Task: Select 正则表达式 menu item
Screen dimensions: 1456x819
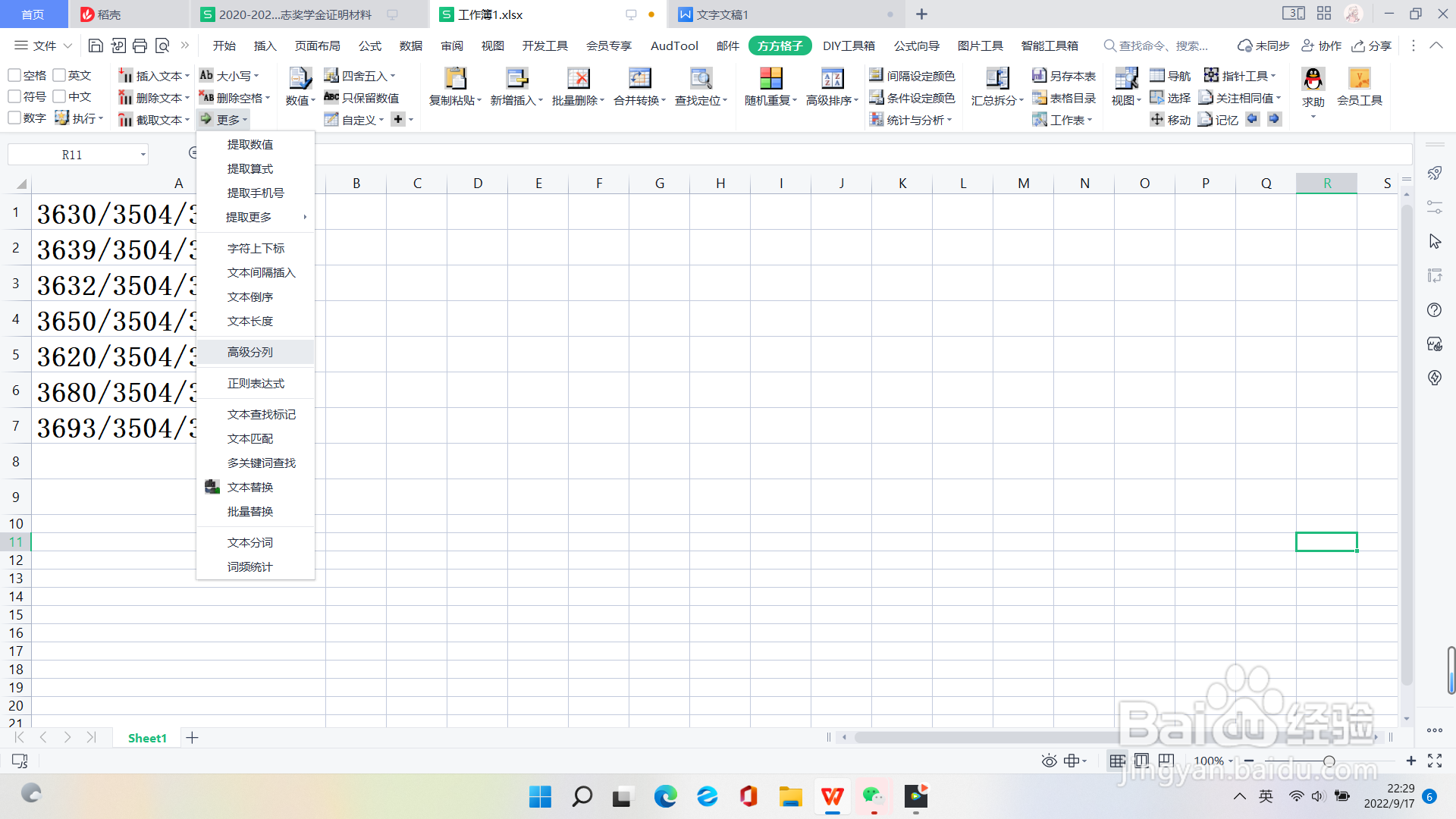Action: (x=256, y=383)
